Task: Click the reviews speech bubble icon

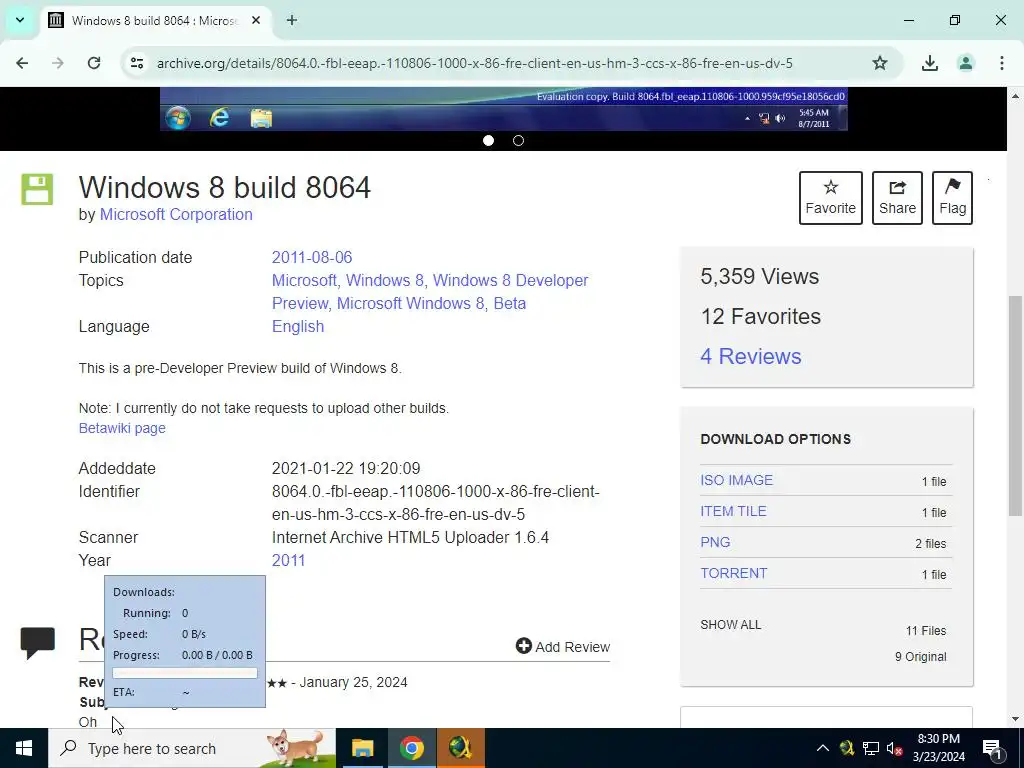Action: click(38, 643)
